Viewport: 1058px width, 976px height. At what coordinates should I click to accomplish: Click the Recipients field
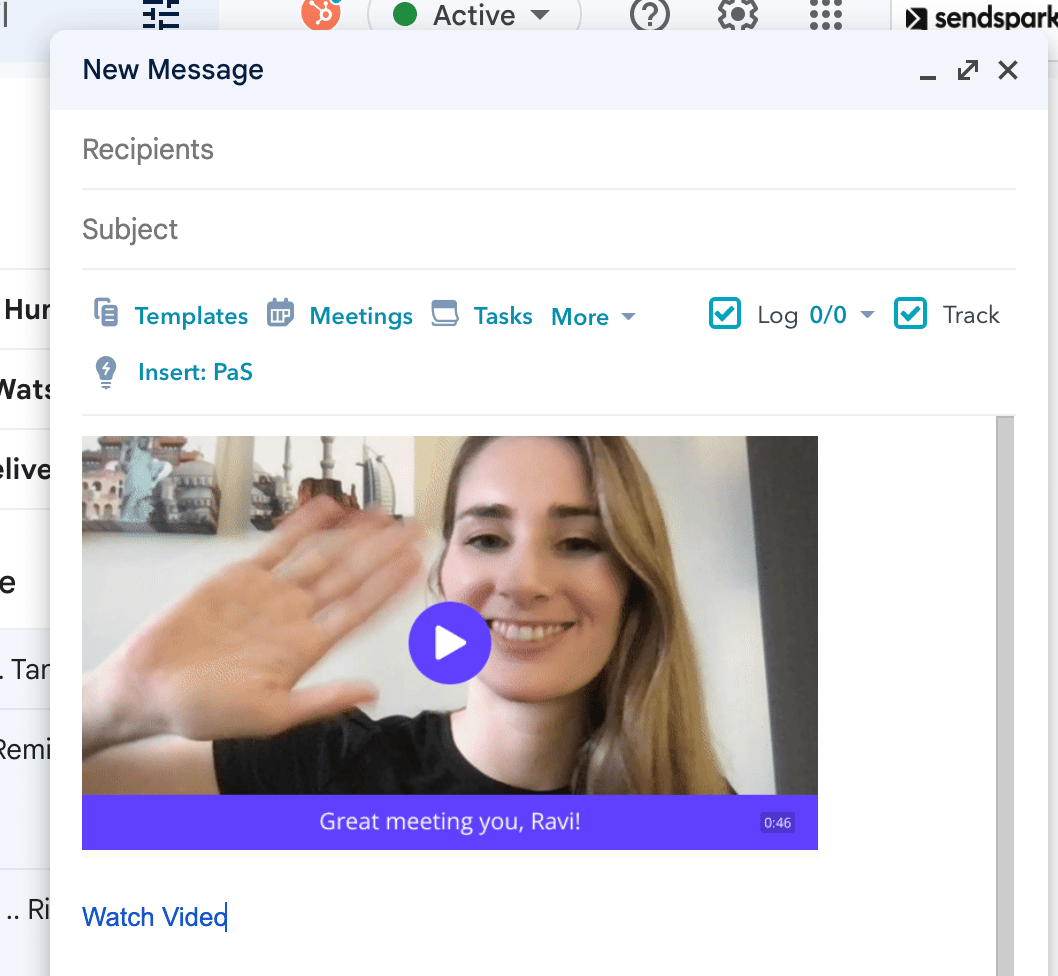549,150
